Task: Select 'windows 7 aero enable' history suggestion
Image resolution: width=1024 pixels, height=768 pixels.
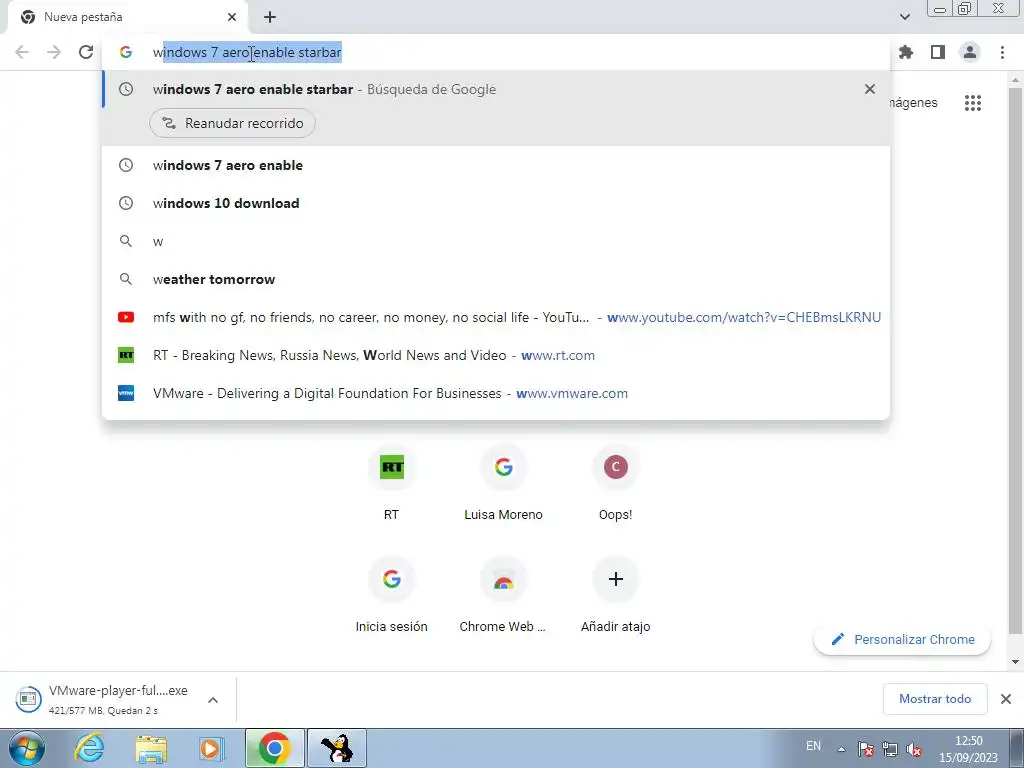Action: tap(496, 165)
